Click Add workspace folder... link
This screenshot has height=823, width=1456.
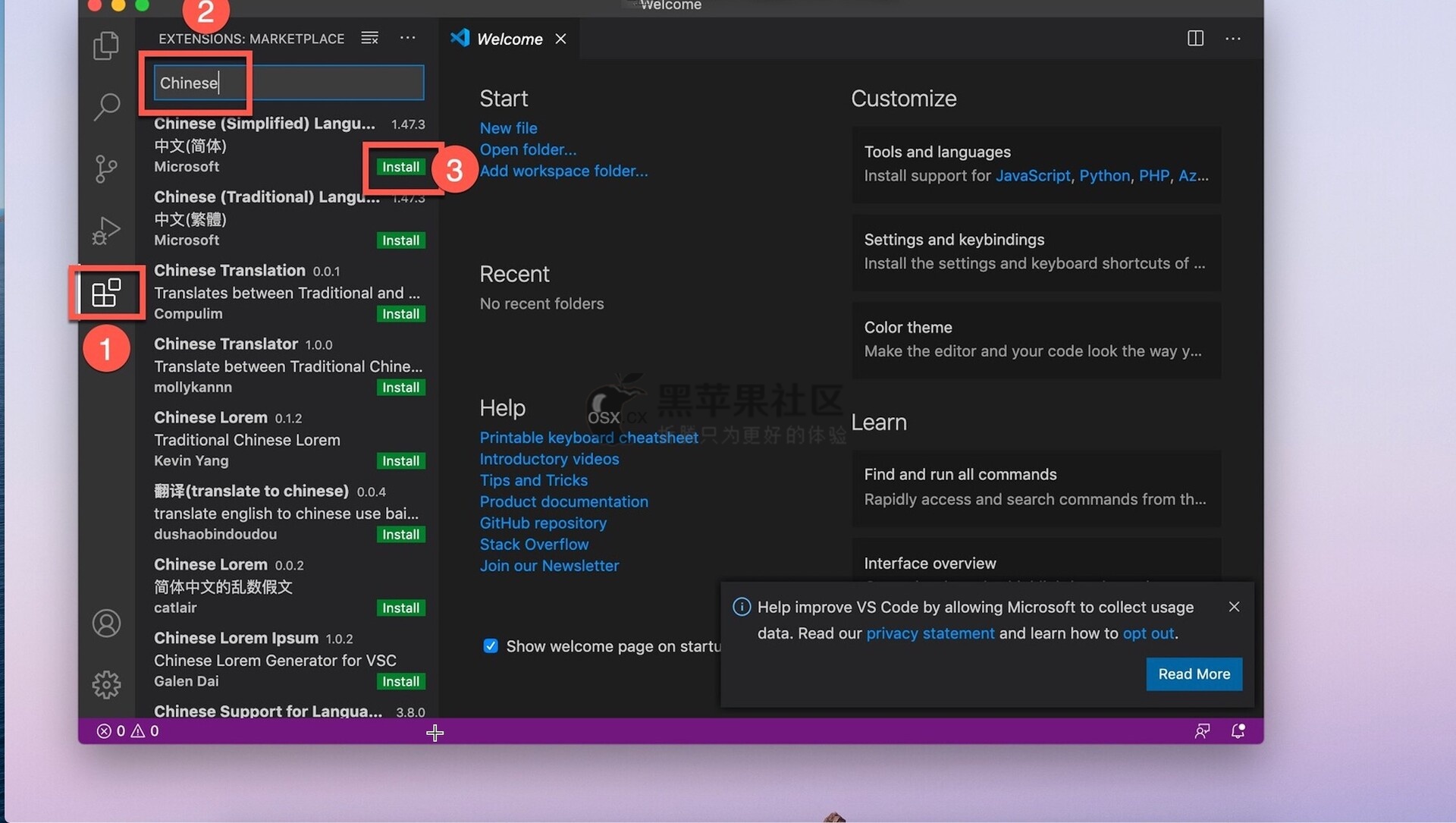pos(563,171)
